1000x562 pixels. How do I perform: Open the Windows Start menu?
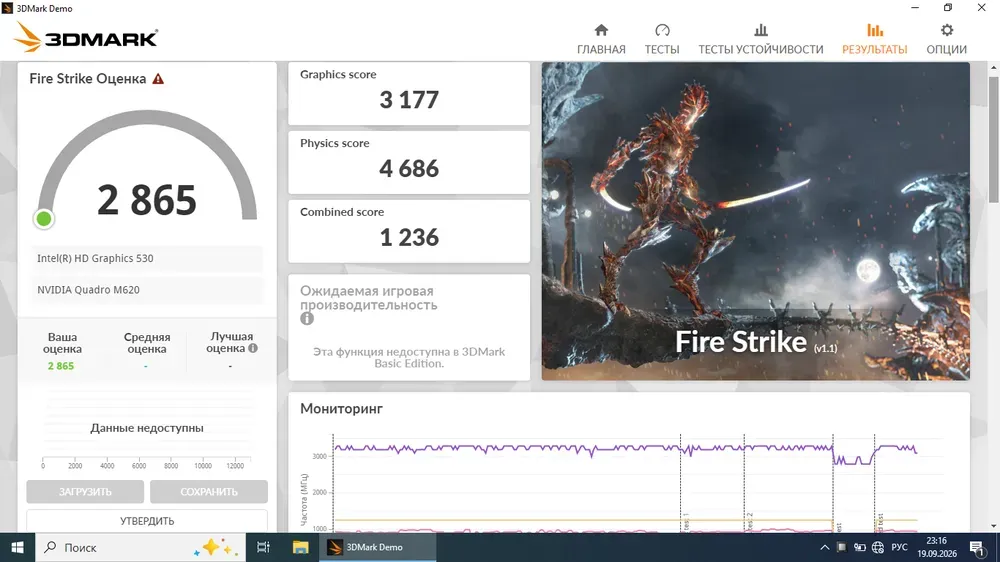coord(17,547)
